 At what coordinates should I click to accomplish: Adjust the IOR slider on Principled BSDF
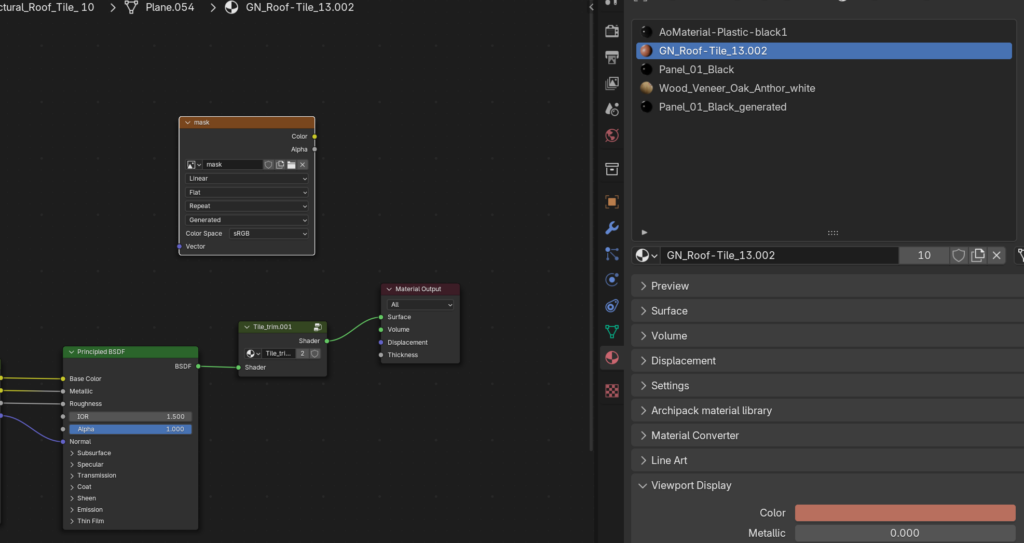pyautogui.click(x=131, y=416)
